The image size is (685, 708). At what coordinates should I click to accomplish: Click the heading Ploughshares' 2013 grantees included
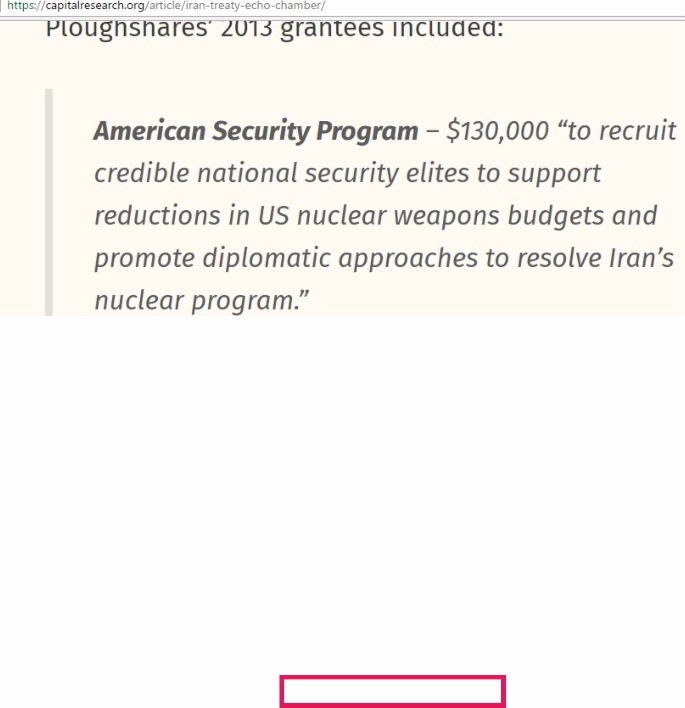point(275,29)
